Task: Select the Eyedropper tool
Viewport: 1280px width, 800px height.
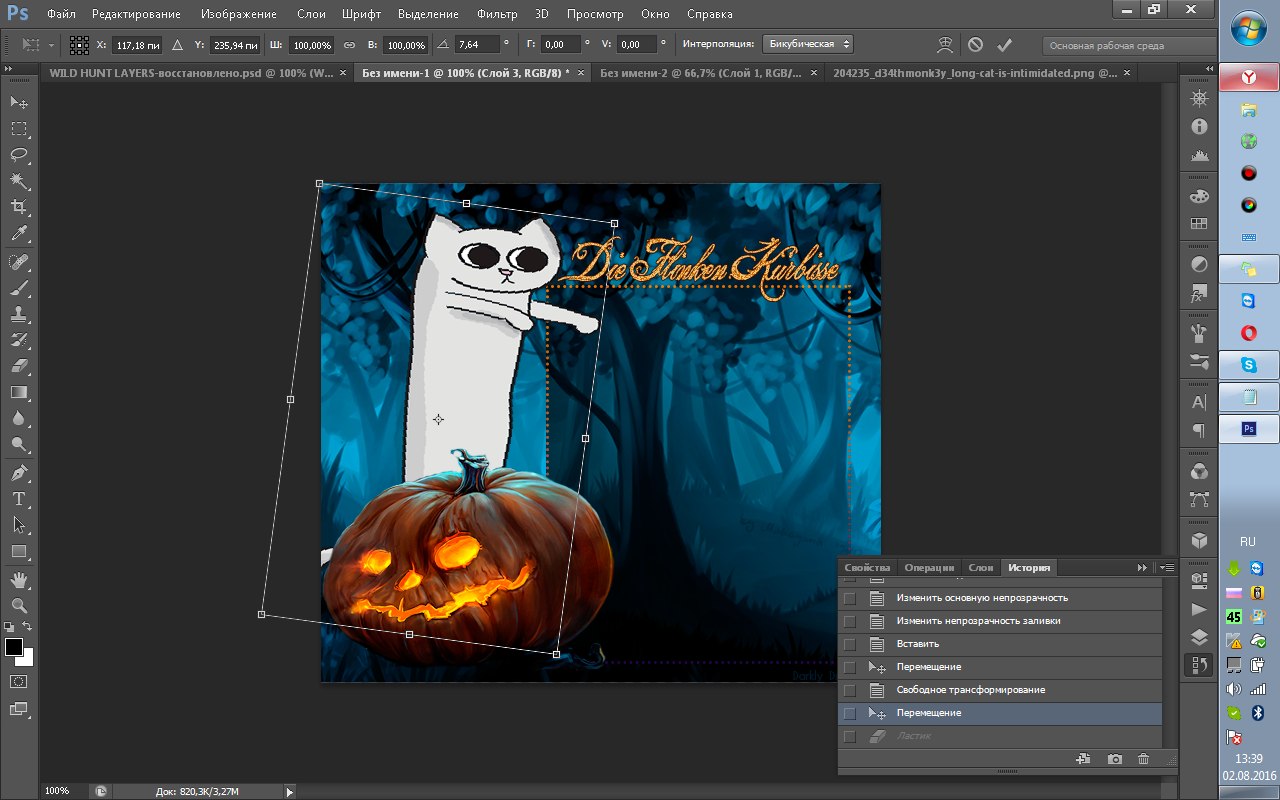Action: [19, 233]
